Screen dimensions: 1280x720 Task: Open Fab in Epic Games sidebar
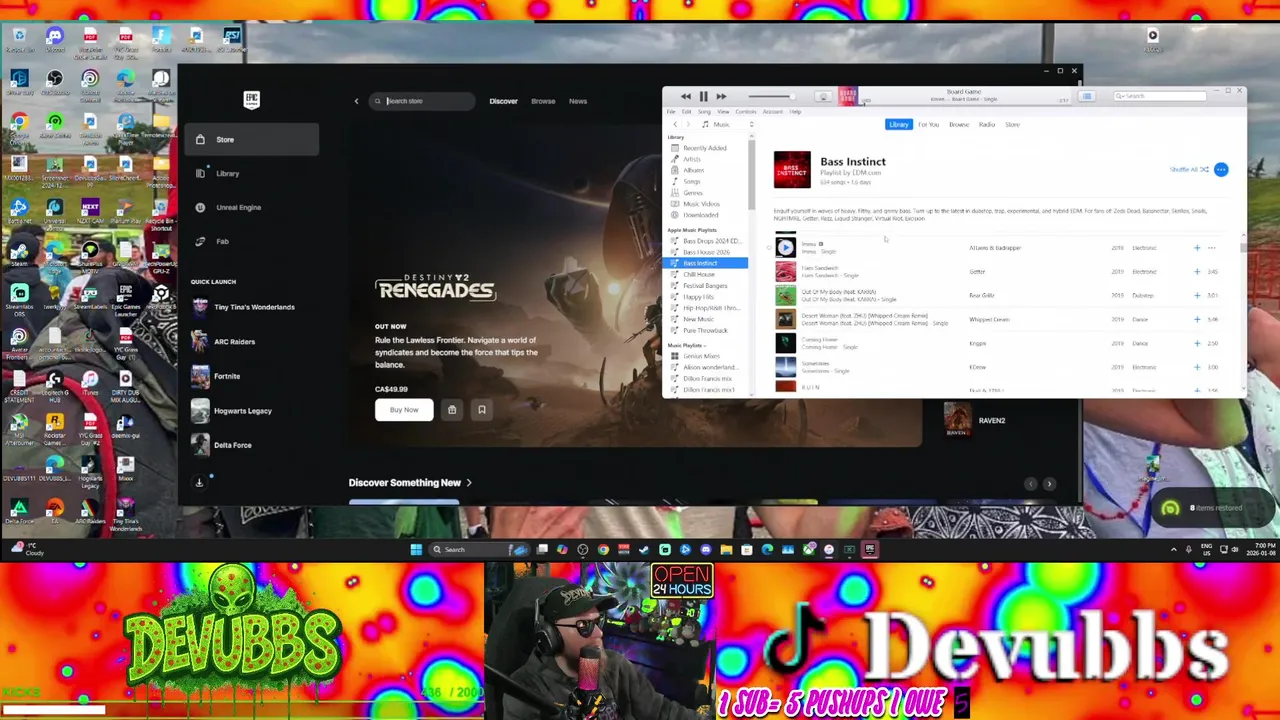[x=252, y=241]
